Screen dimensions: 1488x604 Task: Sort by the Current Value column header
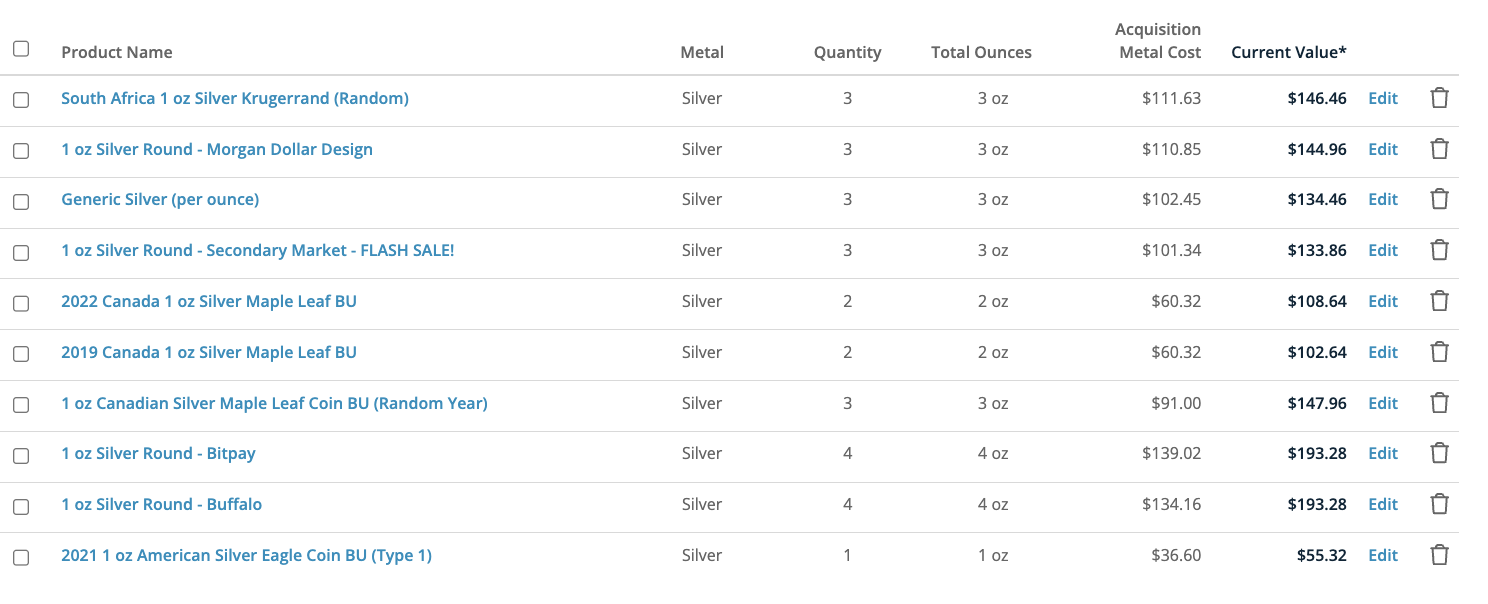tap(1288, 52)
